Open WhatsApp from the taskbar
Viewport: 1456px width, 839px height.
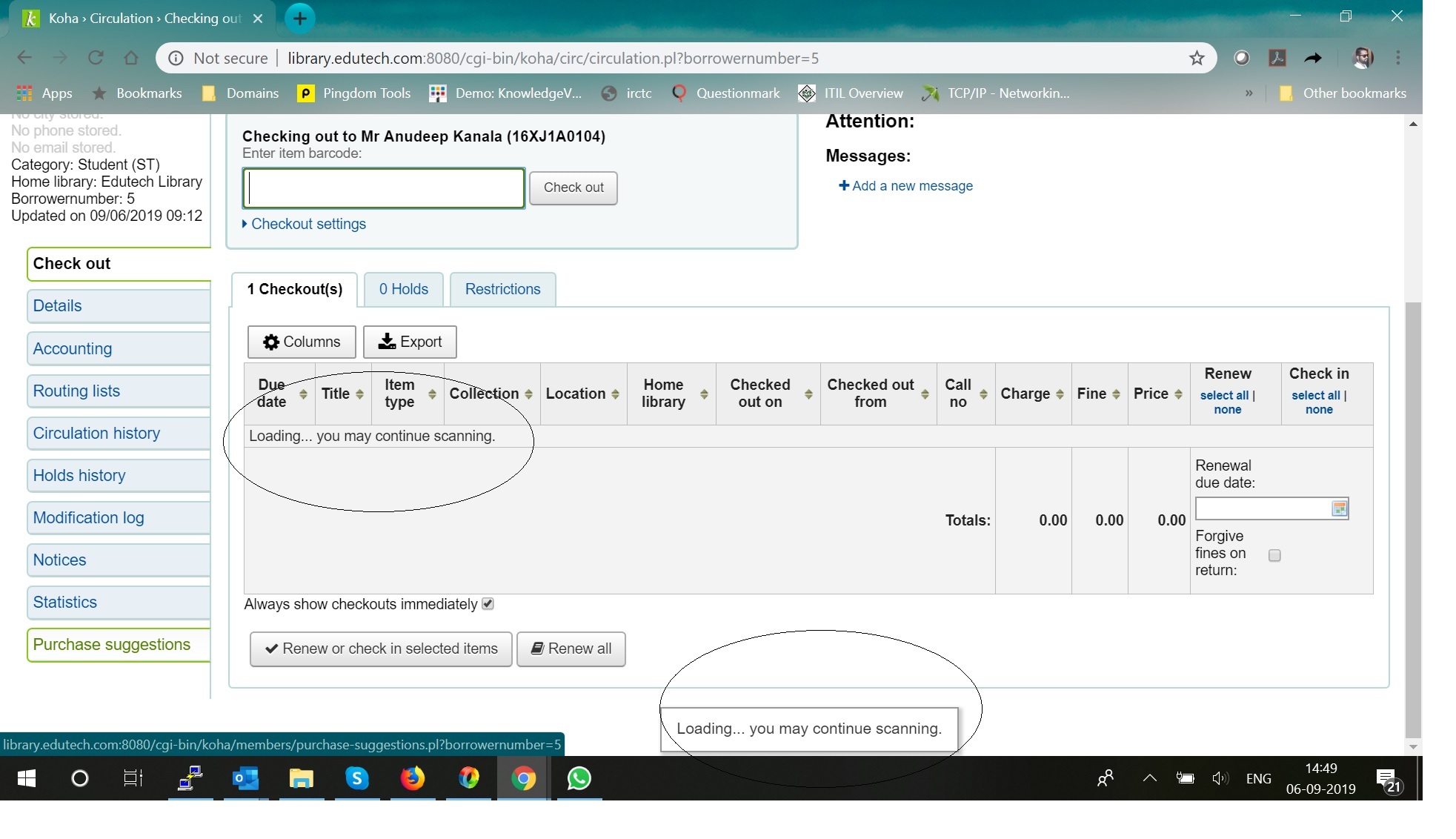pos(579,778)
